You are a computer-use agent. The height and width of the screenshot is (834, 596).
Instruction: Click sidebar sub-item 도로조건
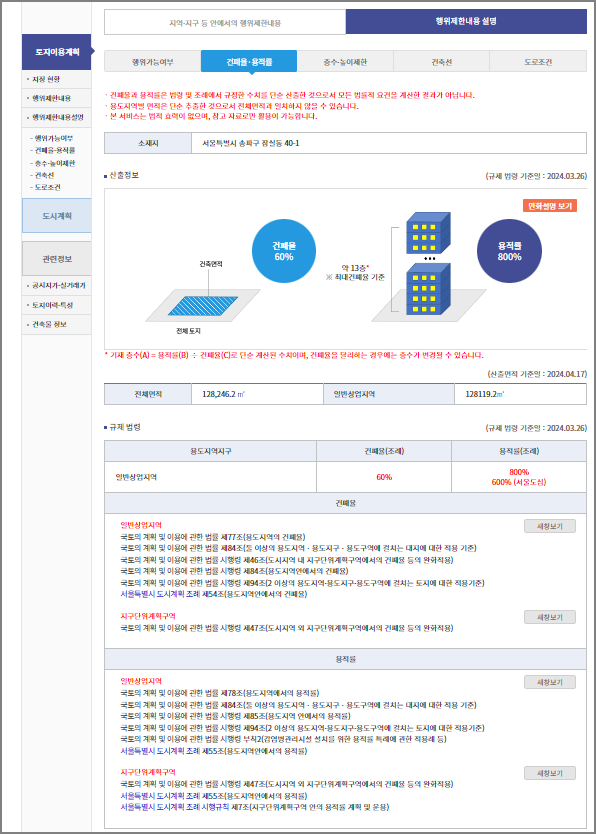coord(45,187)
